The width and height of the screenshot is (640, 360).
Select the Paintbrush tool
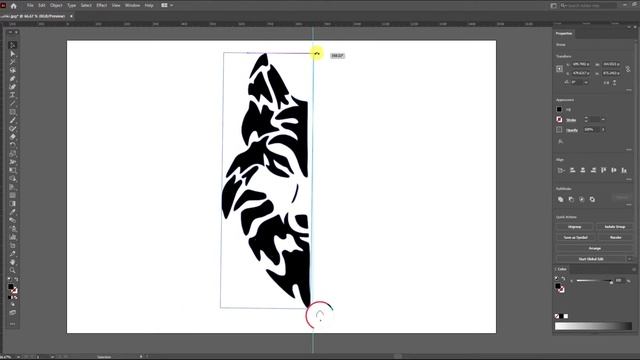pyautogui.click(x=13, y=120)
